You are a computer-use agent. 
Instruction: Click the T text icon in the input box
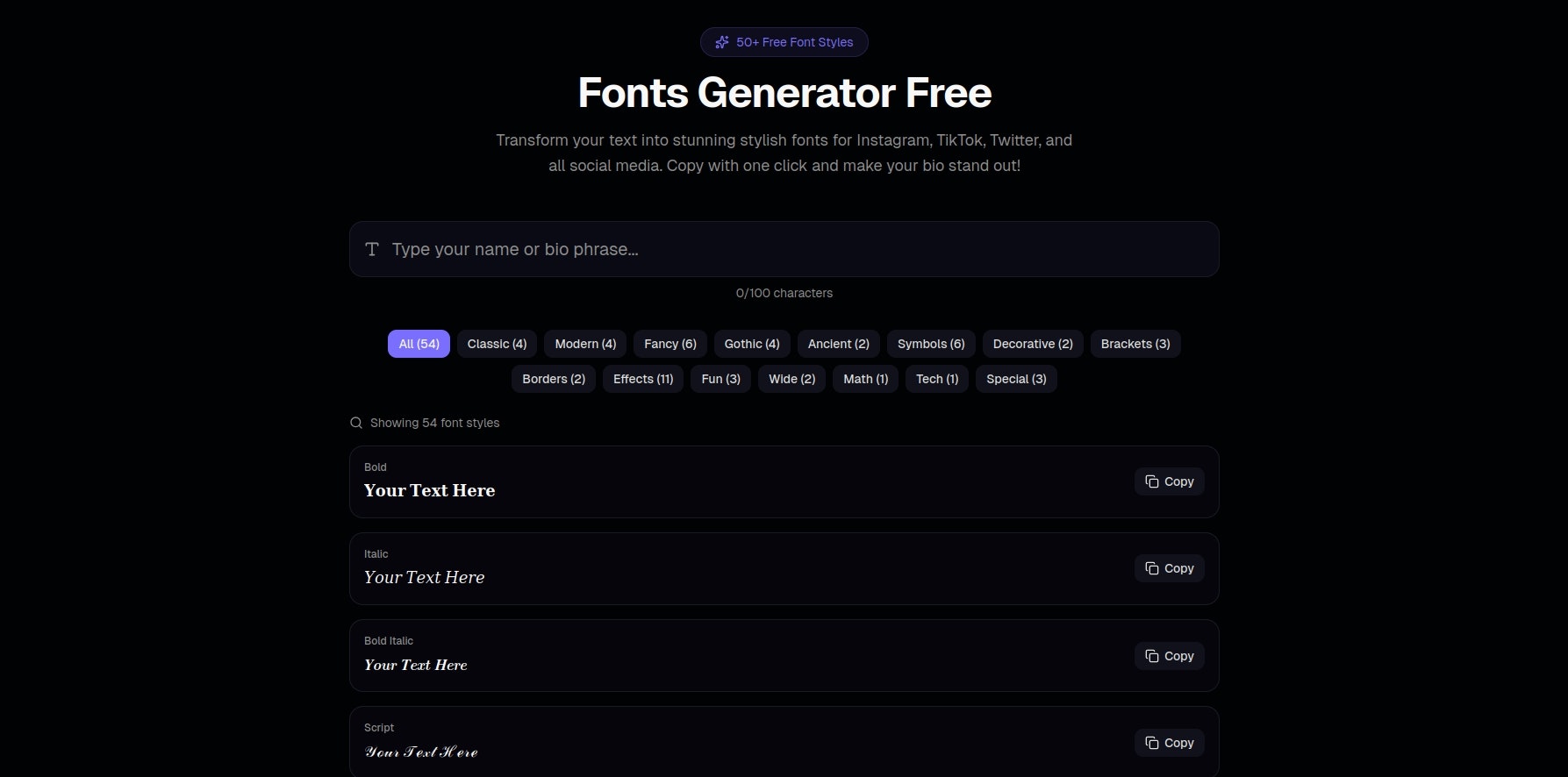(372, 249)
